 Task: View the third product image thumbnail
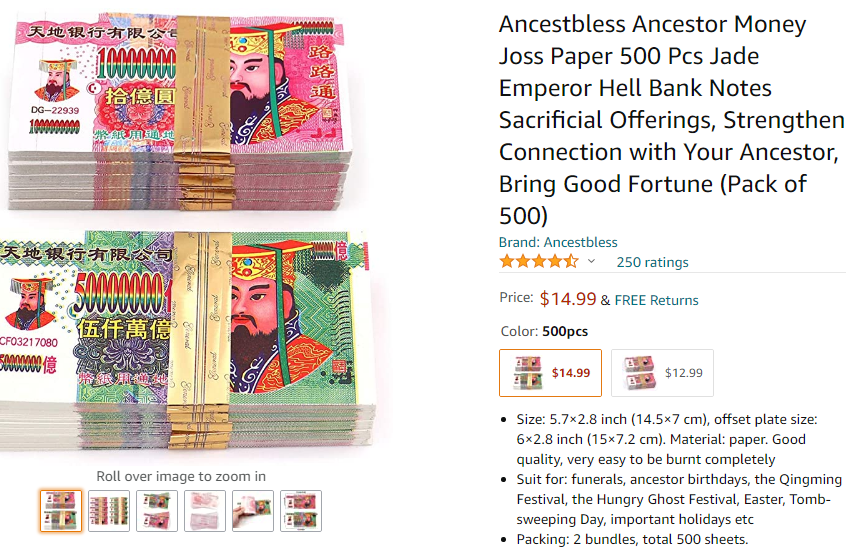(x=157, y=510)
